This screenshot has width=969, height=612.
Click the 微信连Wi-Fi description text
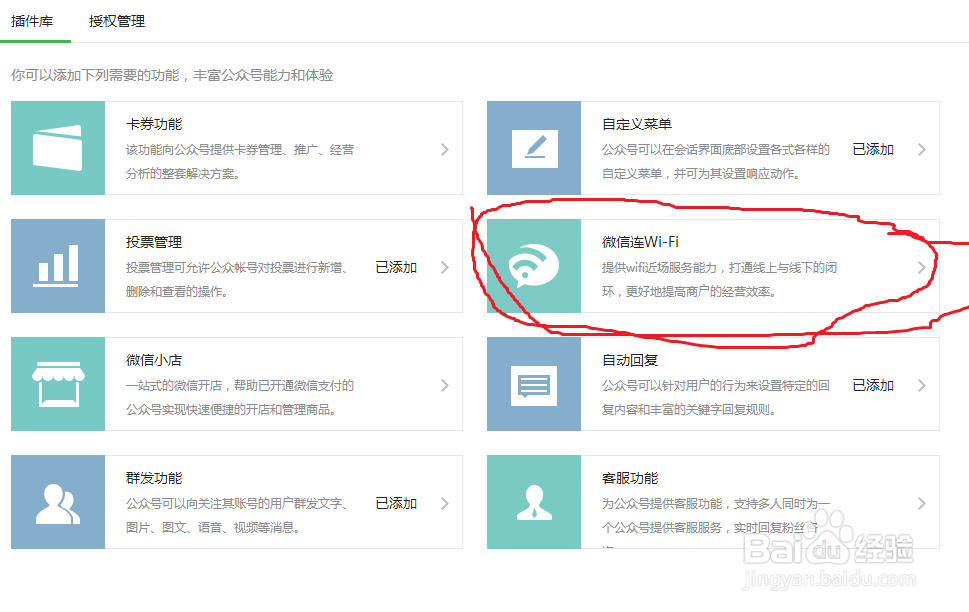pos(720,279)
